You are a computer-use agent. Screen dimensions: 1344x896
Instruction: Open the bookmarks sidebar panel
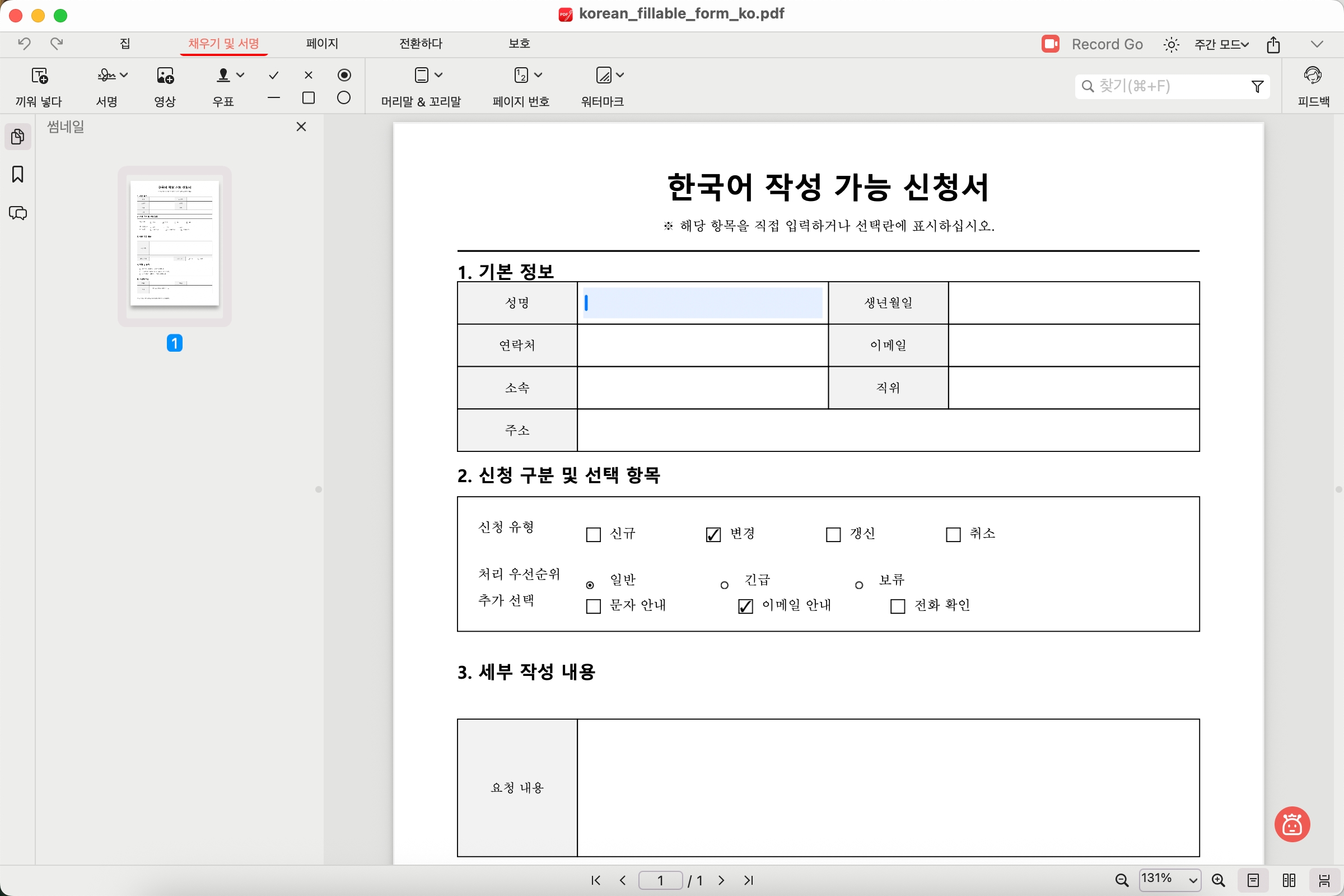pyautogui.click(x=18, y=174)
